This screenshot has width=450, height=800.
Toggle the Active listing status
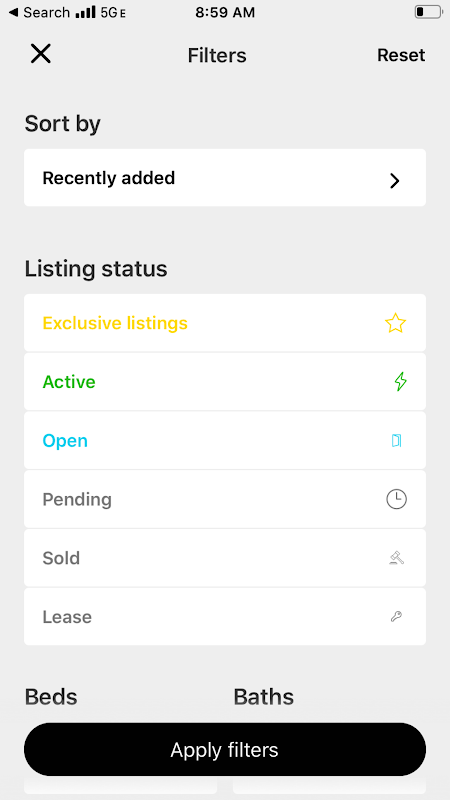pos(225,382)
